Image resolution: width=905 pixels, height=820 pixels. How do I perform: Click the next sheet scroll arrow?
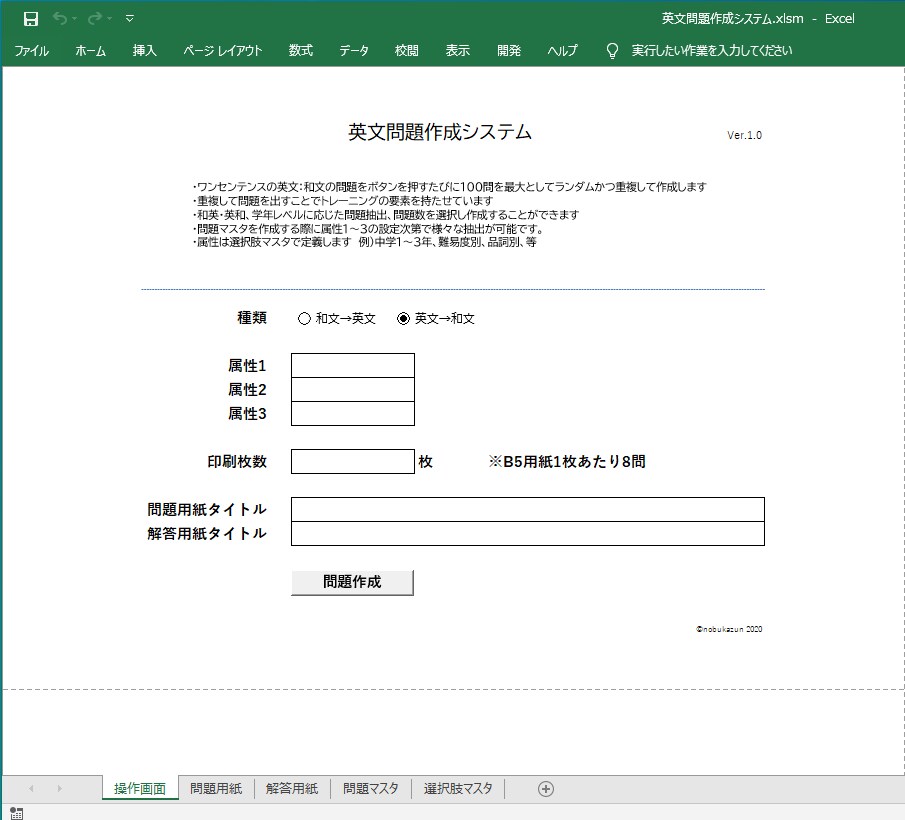click(x=59, y=788)
